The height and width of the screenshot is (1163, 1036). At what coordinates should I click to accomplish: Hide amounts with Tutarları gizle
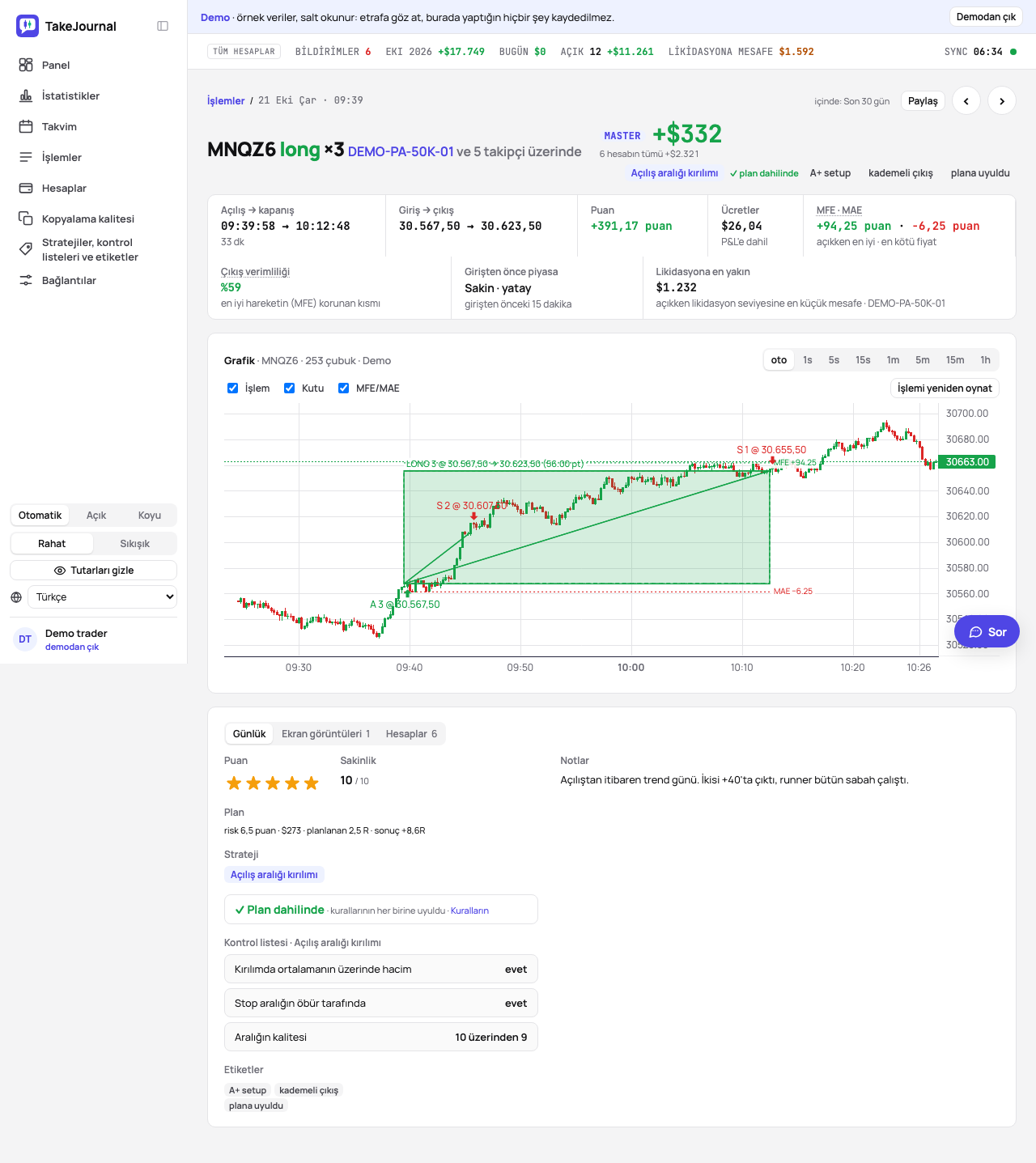pyautogui.click(x=94, y=571)
